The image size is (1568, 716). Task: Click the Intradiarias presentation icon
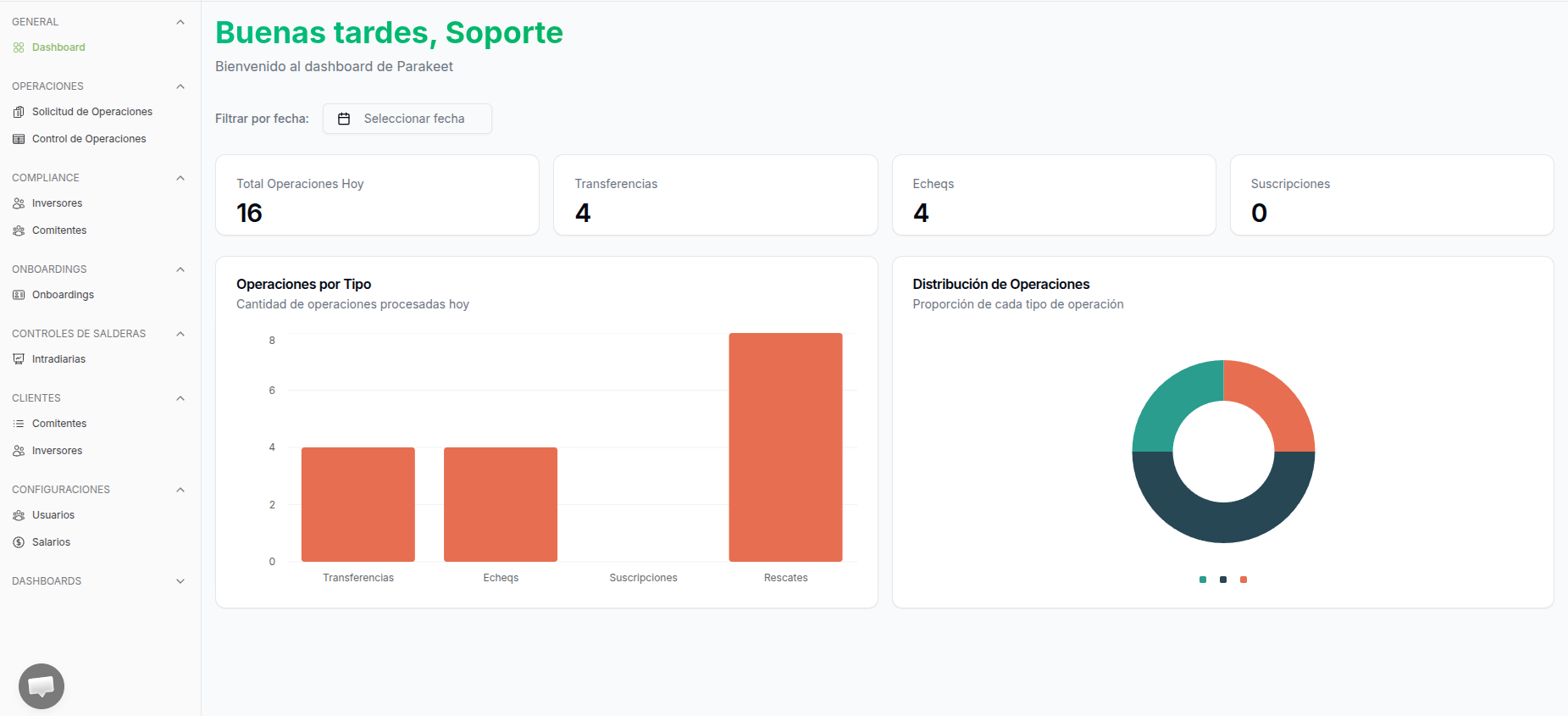(x=19, y=359)
